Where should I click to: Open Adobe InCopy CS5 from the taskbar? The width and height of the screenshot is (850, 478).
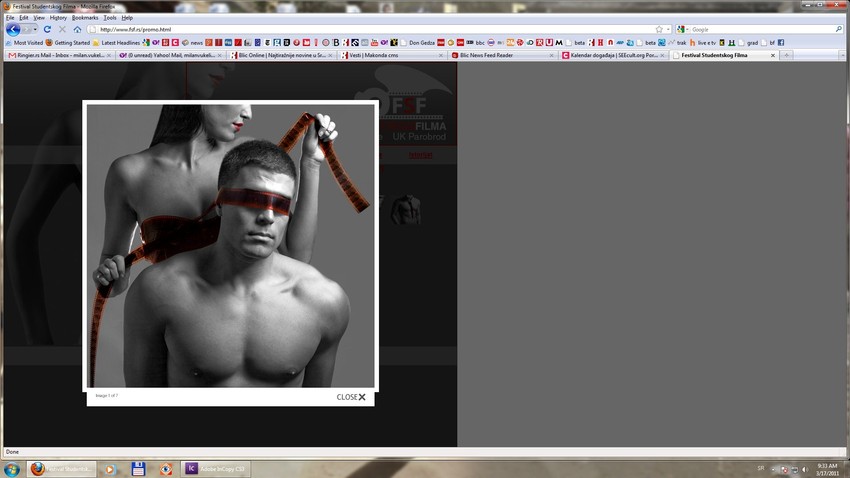pos(215,468)
